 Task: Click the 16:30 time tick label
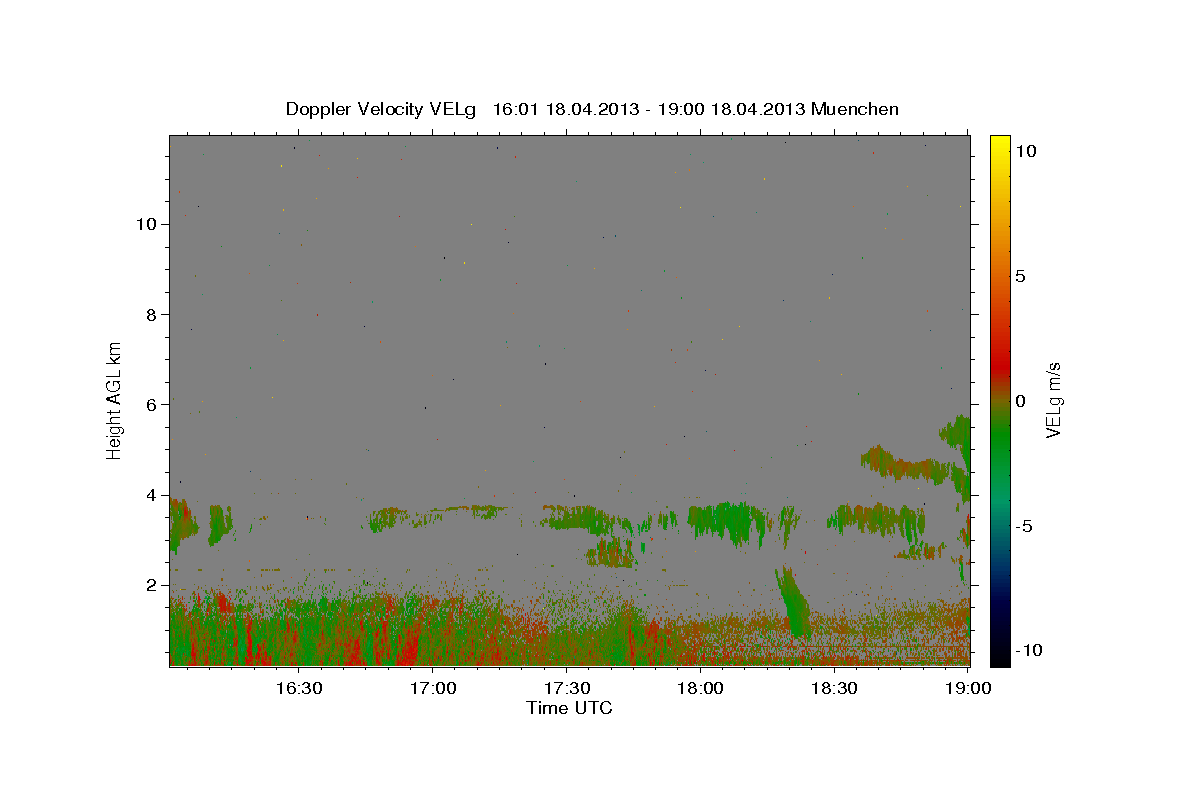pos(298,688)
